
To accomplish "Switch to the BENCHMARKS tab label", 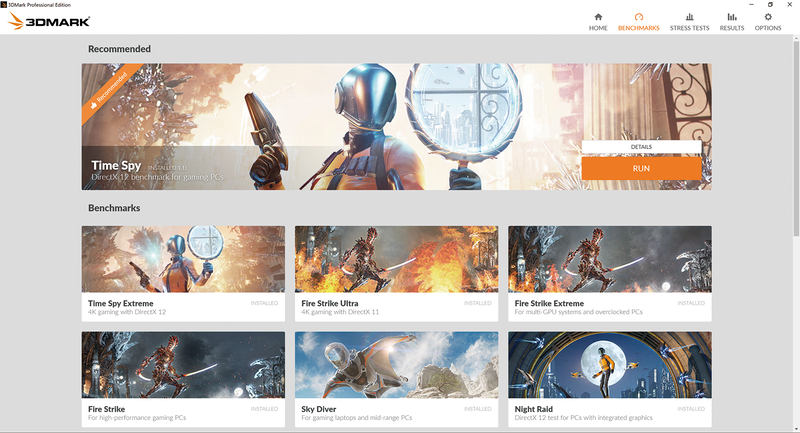I will click(x=638, y=28).
